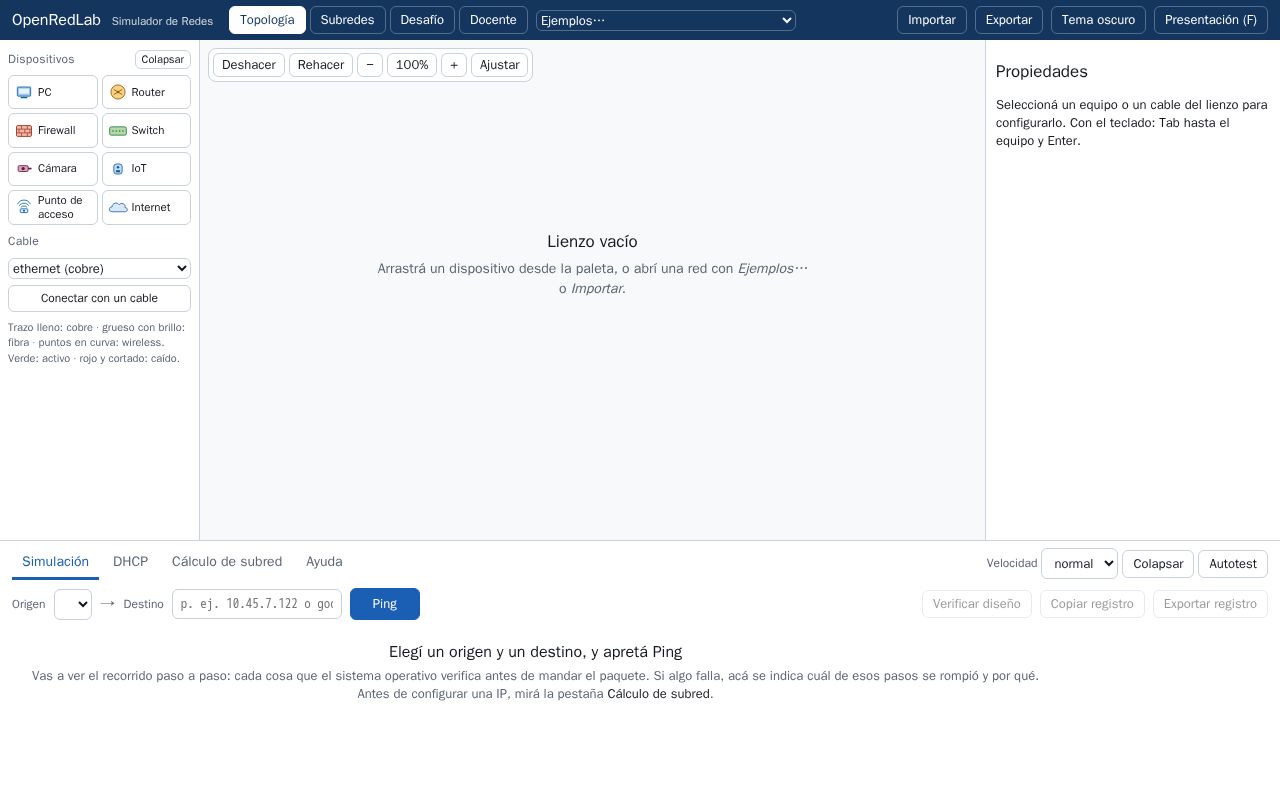The height and width of the screenshot is (800, 1280).
Task: Select Punto de acceso device
Action: tap(53, 207)
